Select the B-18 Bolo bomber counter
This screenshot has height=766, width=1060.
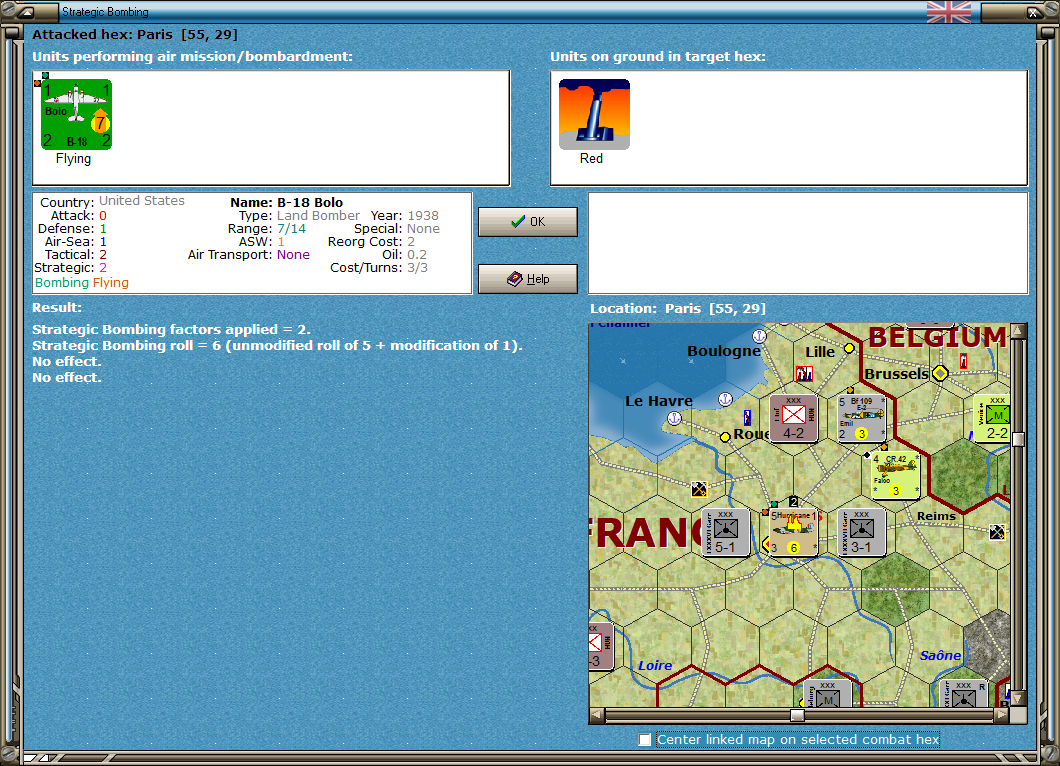tap(76, 112)
